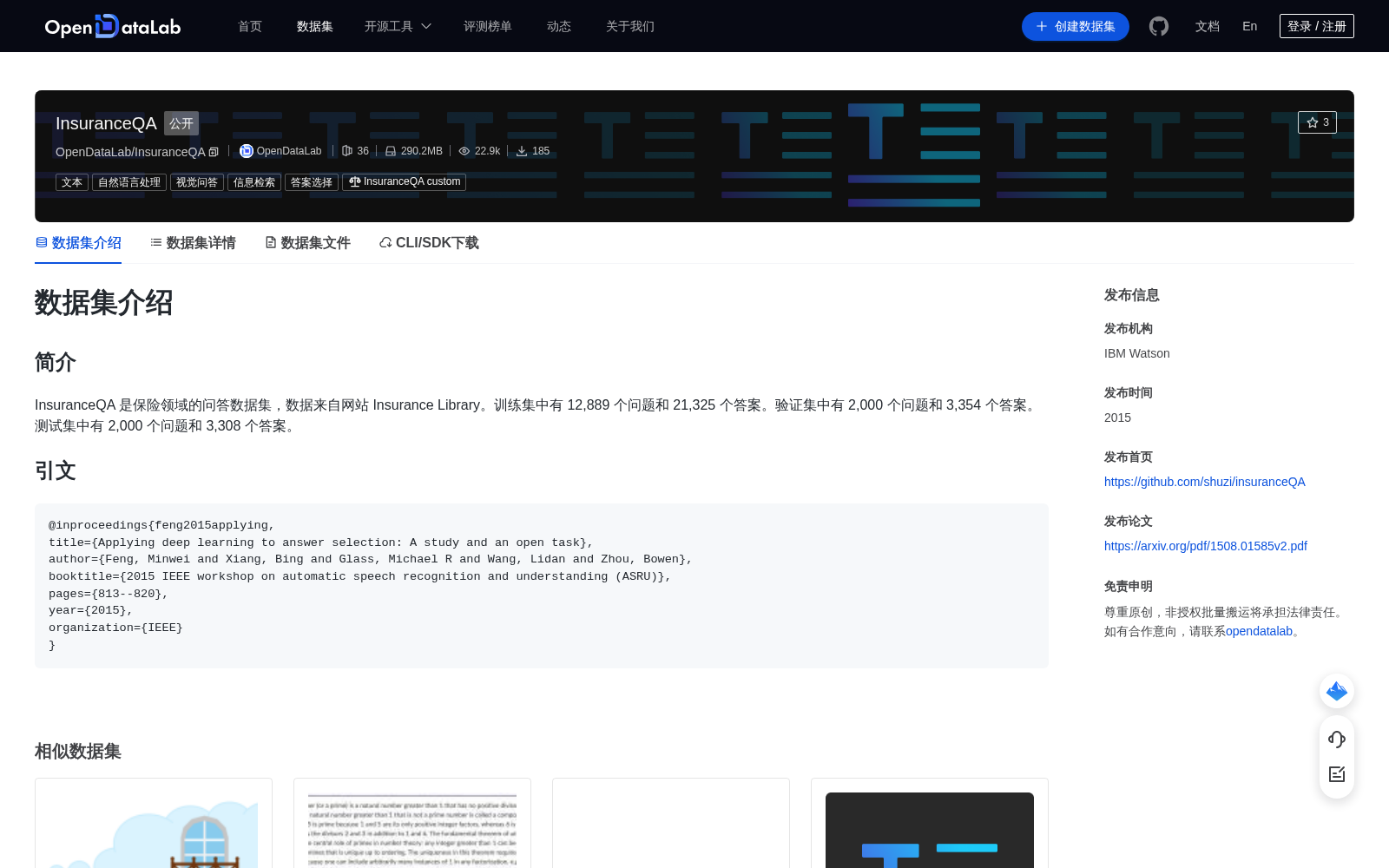This screenshot has height=868, width=1389.
Task: Copy the OpenDataLab/InsuranceQA path icon
Action: click(x=214, y=152)
